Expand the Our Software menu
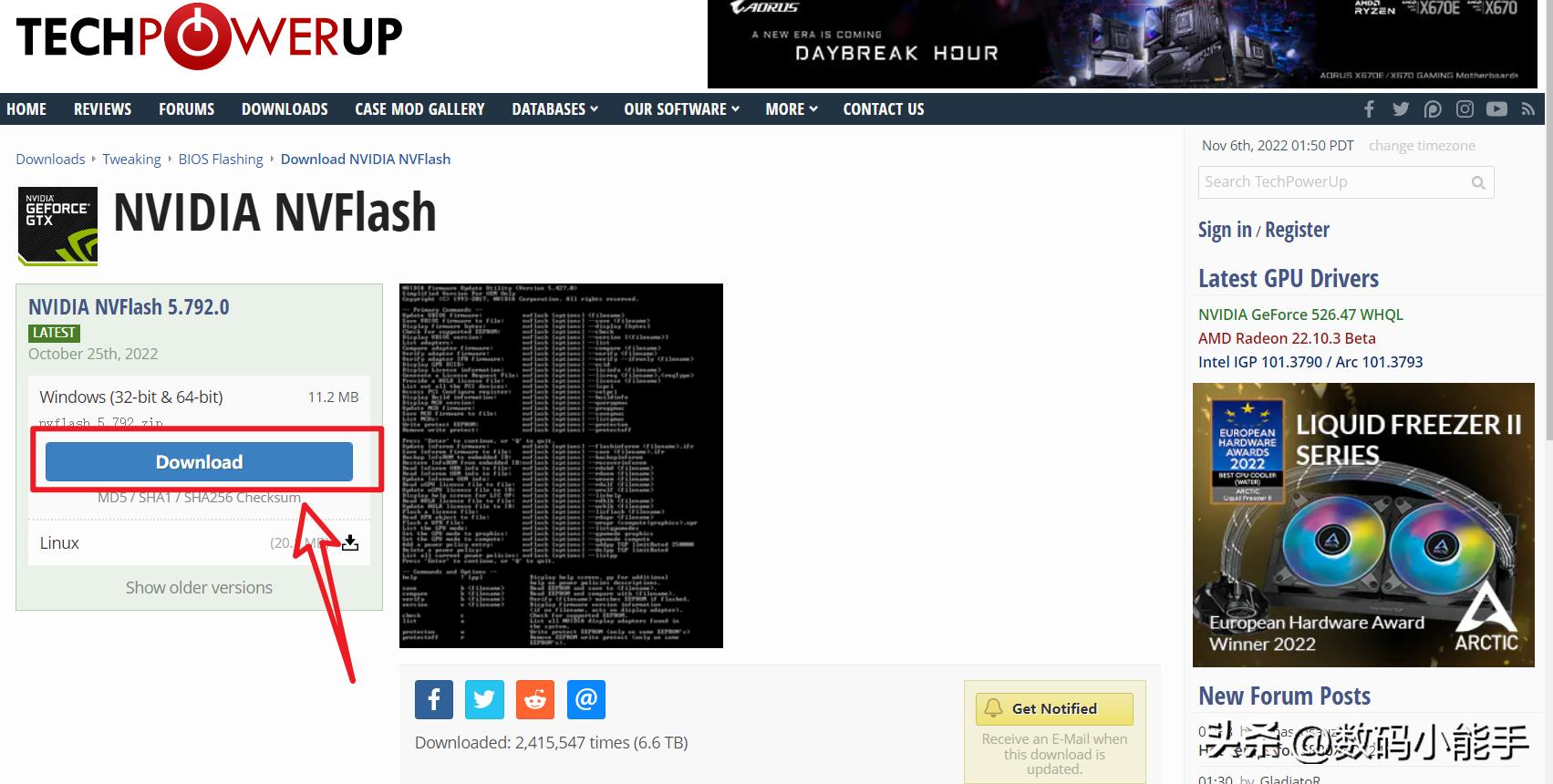1553x784 pixels. click(x=681, y=109)
